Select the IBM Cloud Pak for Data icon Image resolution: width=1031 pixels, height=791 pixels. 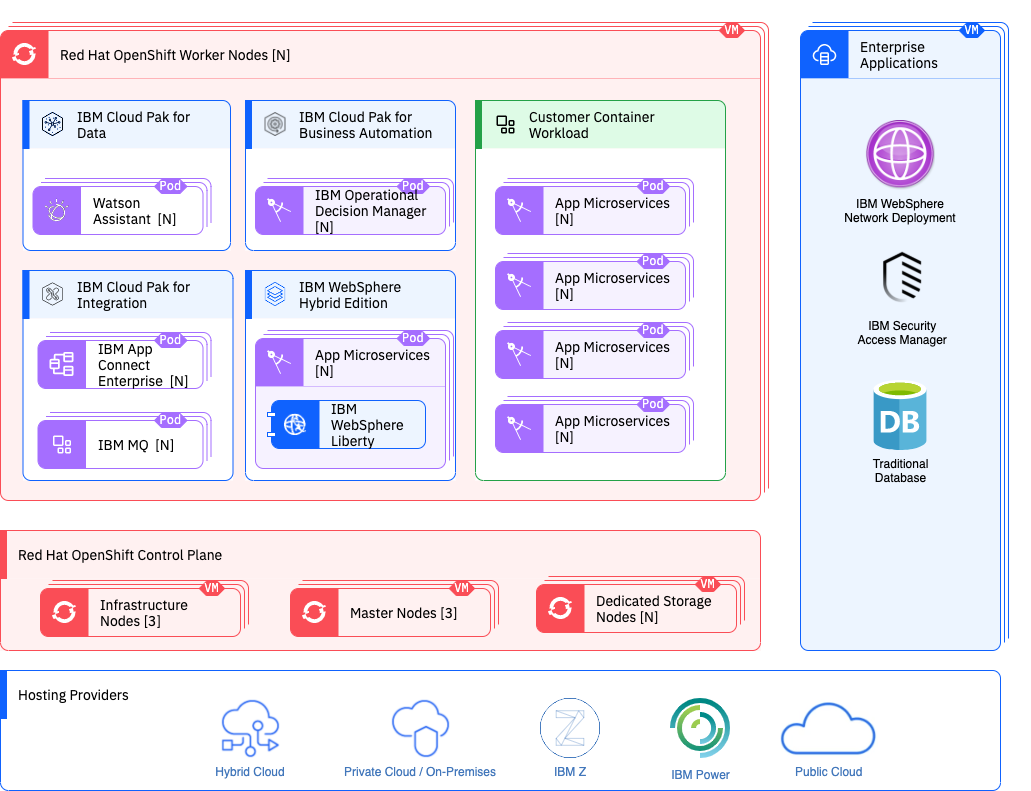click(52, 125)
